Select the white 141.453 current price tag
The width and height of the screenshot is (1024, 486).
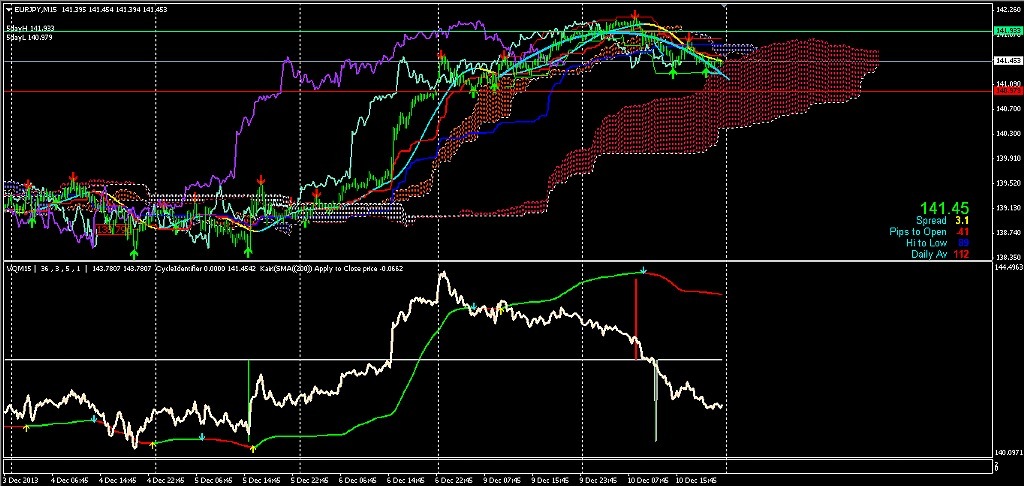click(x=1006, y=61)
